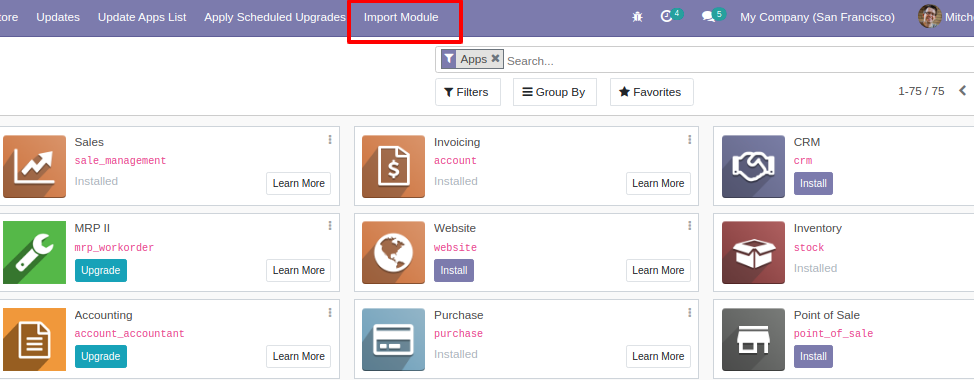Open Sales card kebab menu
974x380 pixels.
click(330, 140)
